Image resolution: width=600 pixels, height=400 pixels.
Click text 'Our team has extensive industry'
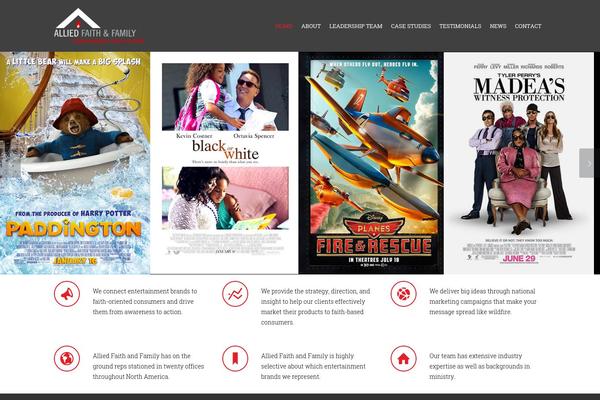coord(475,356)
